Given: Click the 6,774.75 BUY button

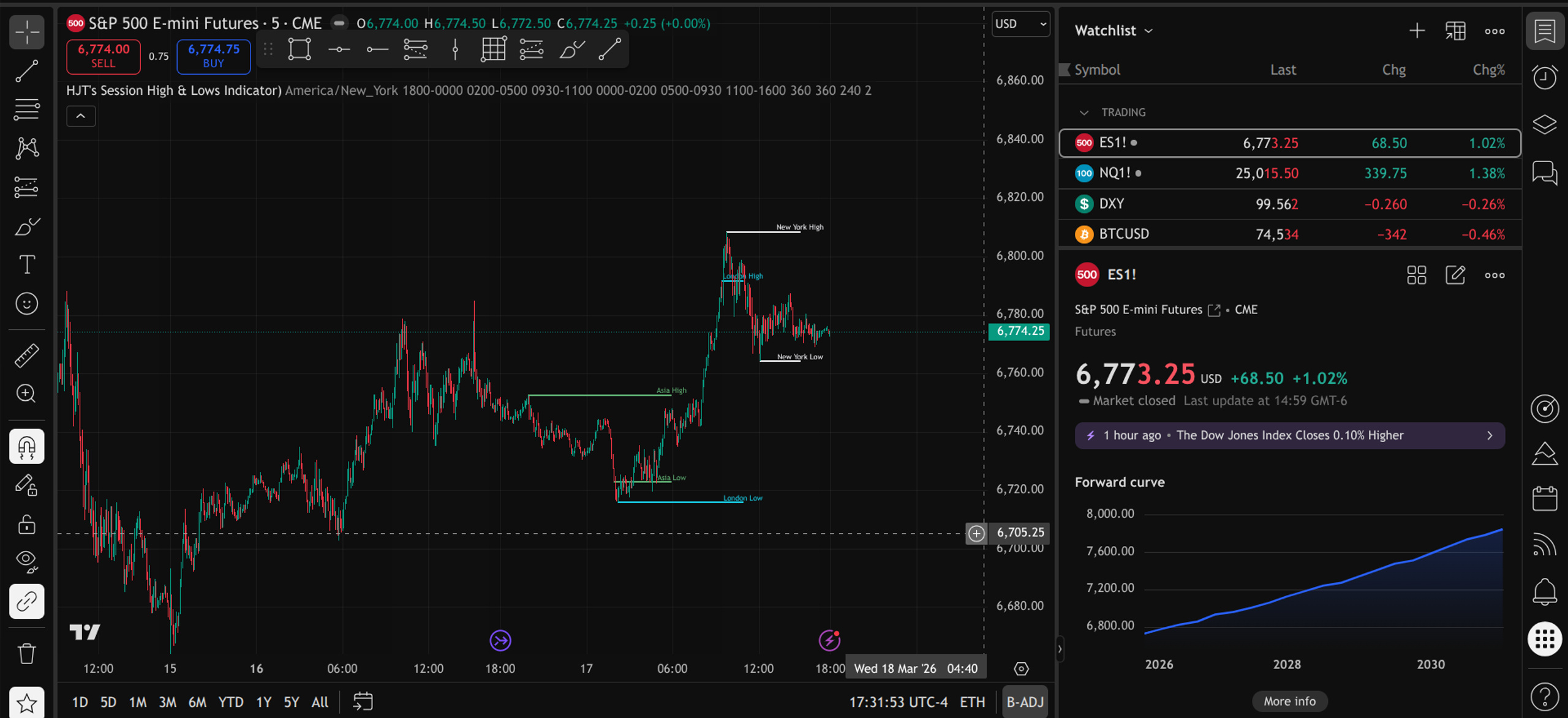Looking at the screenshot, I should tap(213, 56).
